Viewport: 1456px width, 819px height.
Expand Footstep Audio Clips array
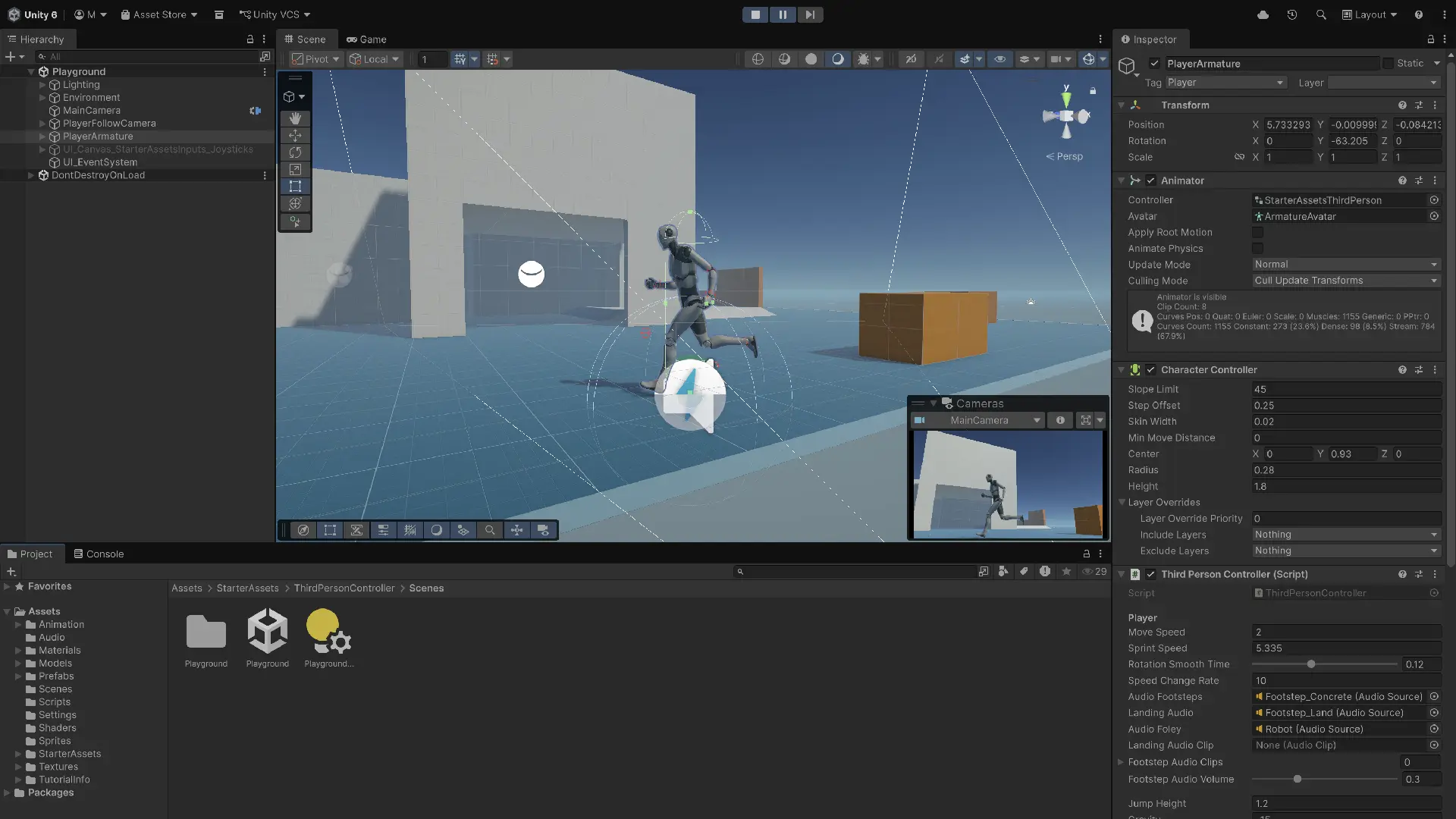1121,762
